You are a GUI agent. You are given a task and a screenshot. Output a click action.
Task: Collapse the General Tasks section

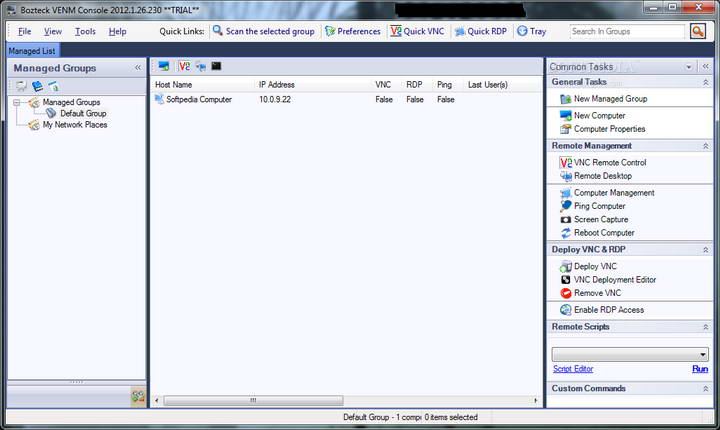click(705, 82)
